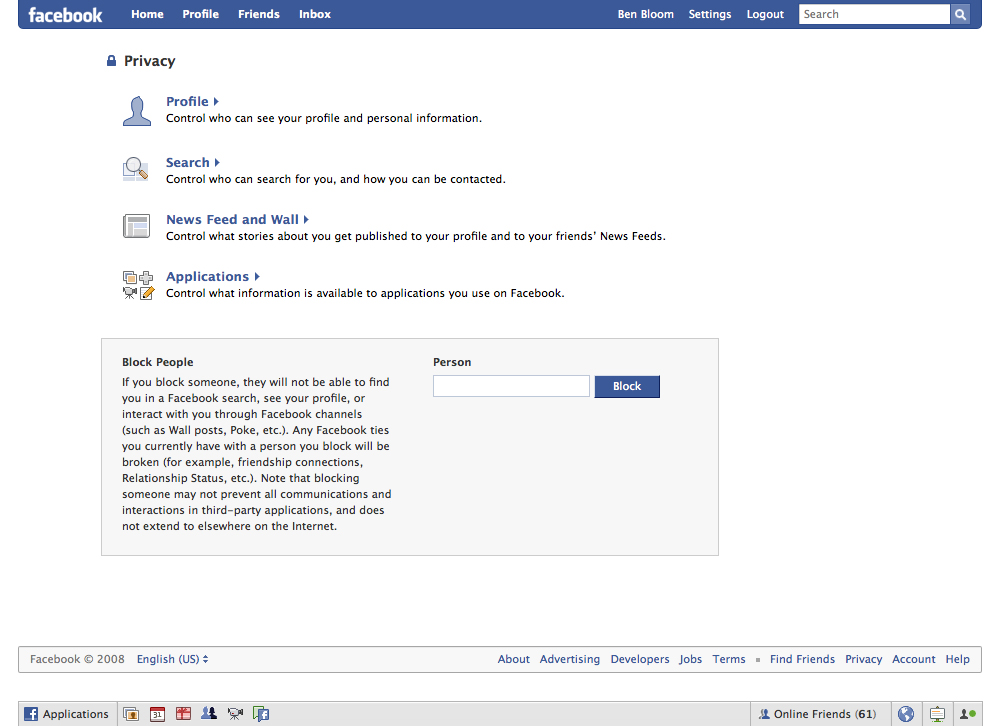This screenshot has height=726, width=1000.
Task: Open the Advertising footer link
Action: tap(570, 659)
